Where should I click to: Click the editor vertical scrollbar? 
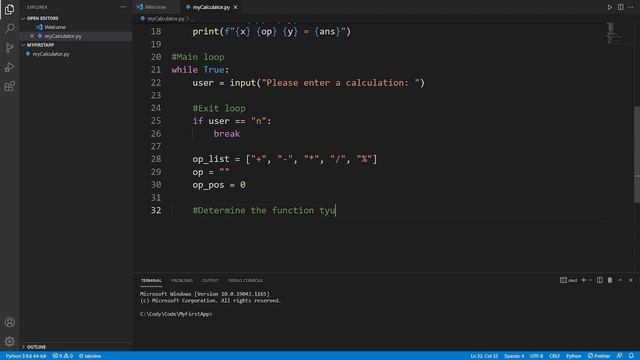click(637, 154)
